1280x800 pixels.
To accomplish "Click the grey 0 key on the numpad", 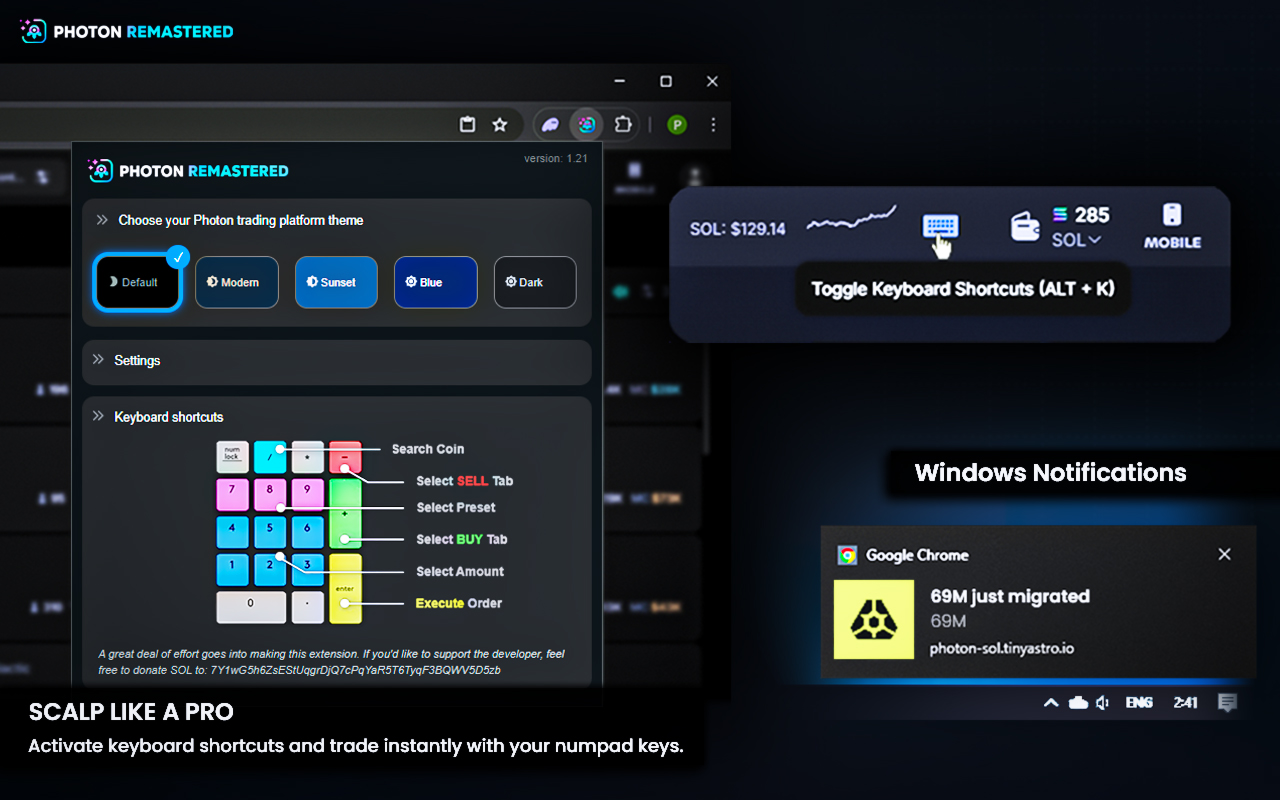I will click(251, 607).
